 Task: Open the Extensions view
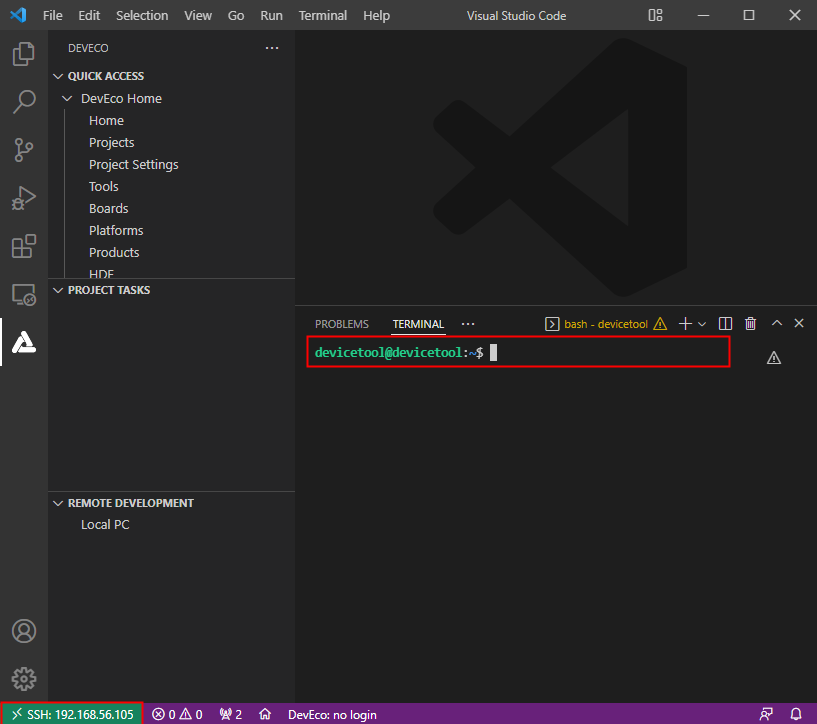click(23, 246)
